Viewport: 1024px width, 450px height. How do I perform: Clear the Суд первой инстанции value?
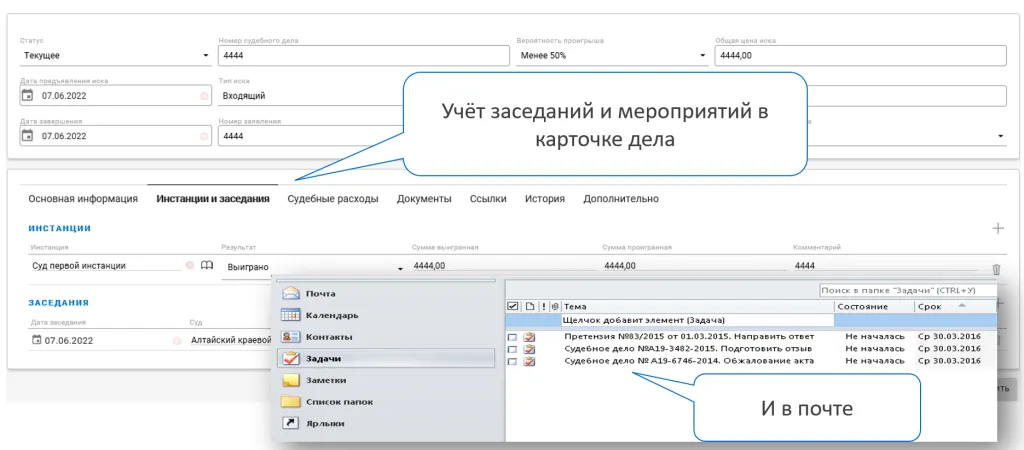189,266
